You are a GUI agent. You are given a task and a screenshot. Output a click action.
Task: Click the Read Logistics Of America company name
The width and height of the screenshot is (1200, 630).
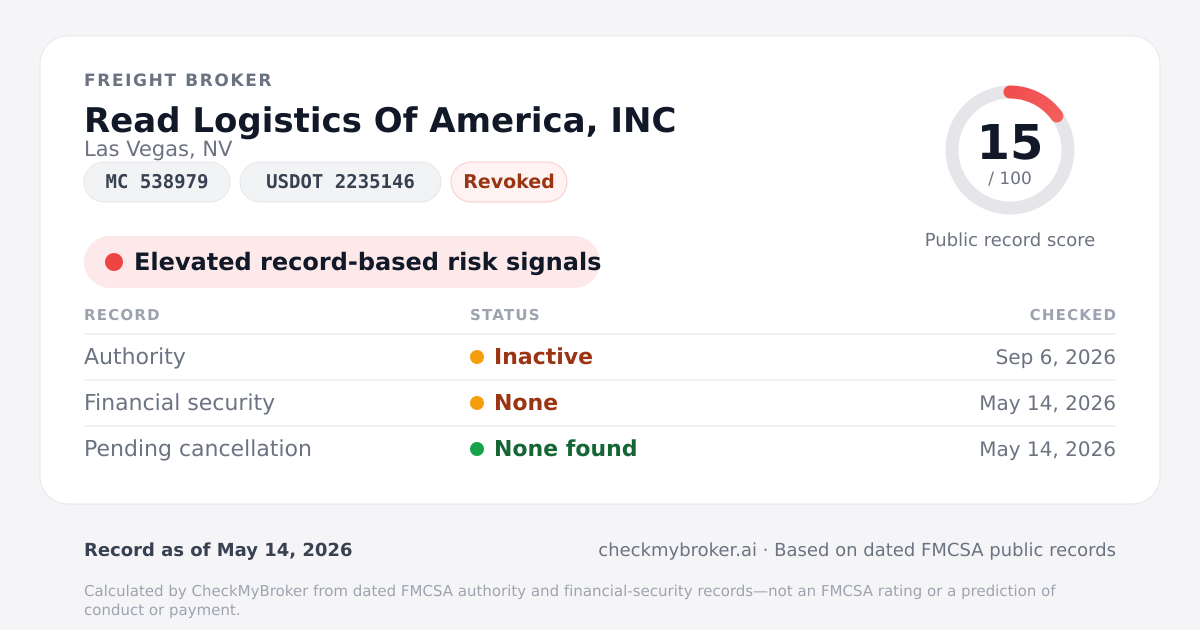380,120
